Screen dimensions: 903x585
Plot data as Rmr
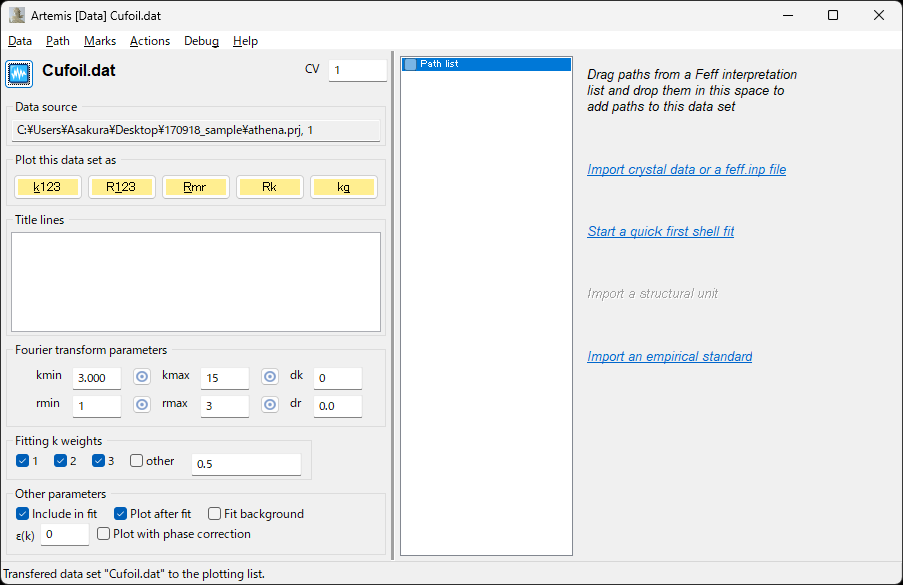pos(195,187)
